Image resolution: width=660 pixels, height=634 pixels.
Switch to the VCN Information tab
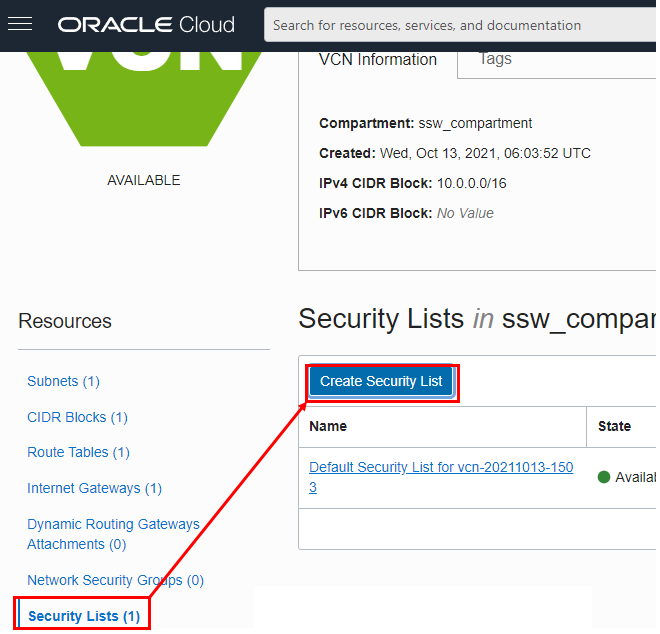tap(378, 60)
